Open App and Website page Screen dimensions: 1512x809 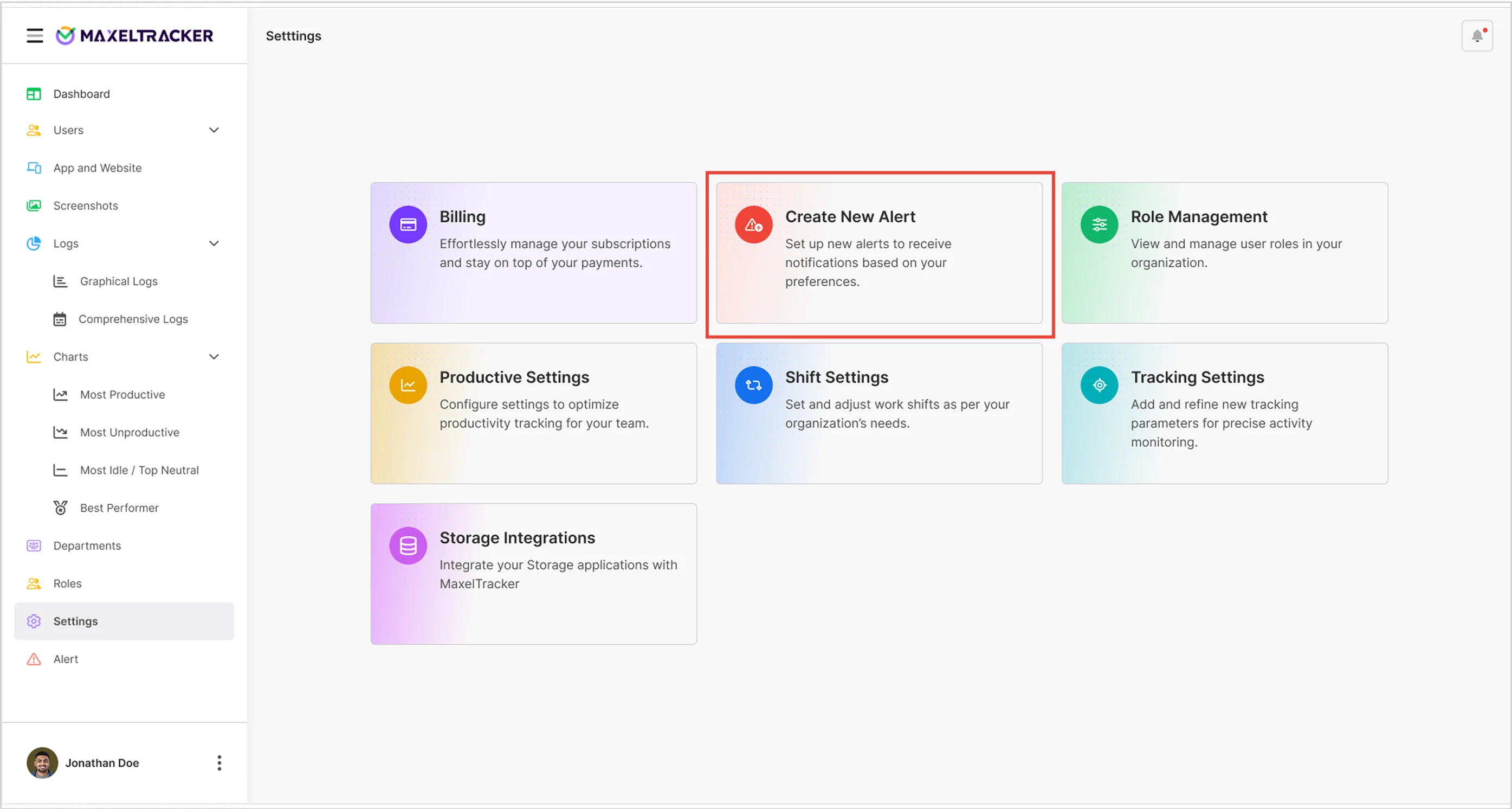click(x=125, y=168)
